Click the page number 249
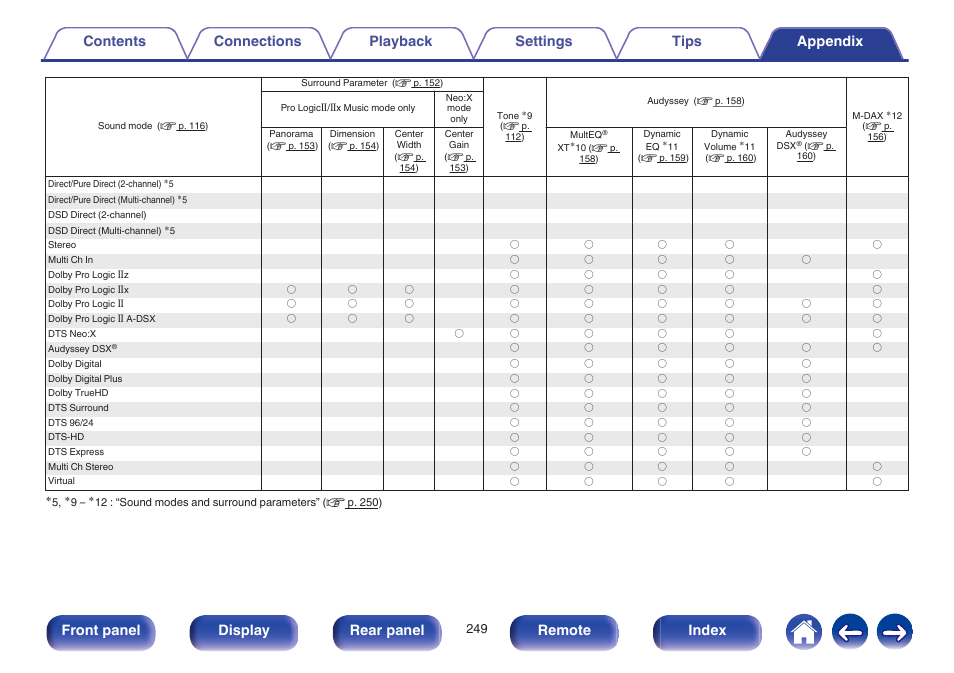Screen dimensions: 954x673 [476, 629]
